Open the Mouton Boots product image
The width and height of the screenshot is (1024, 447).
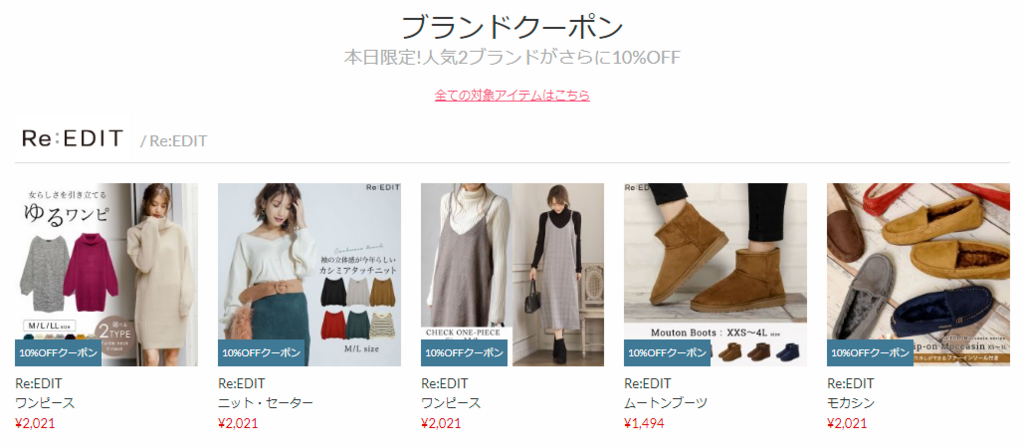(716, 274)
